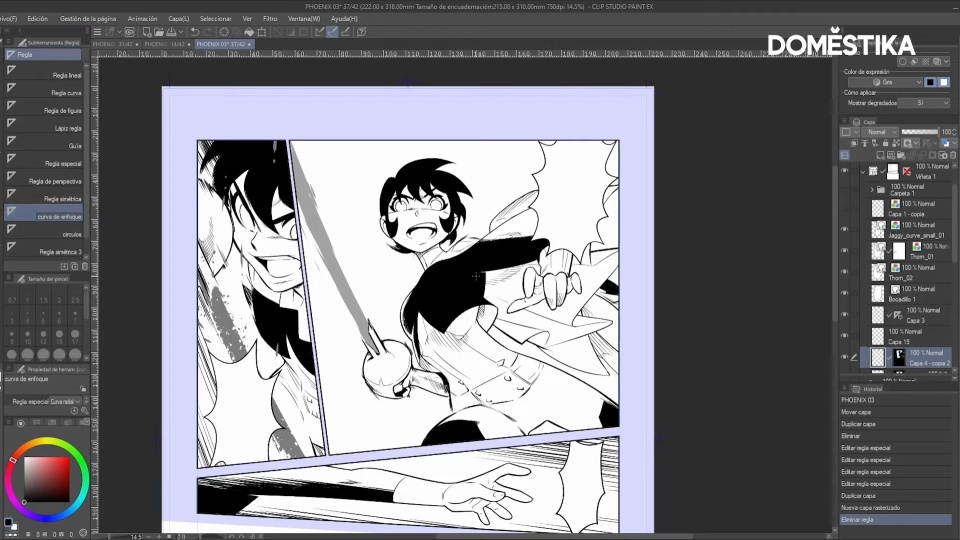Open the dropdown arrow after the hamburger menu icon
The height and width of the screenshot is (540, 960).
(118, 32)
